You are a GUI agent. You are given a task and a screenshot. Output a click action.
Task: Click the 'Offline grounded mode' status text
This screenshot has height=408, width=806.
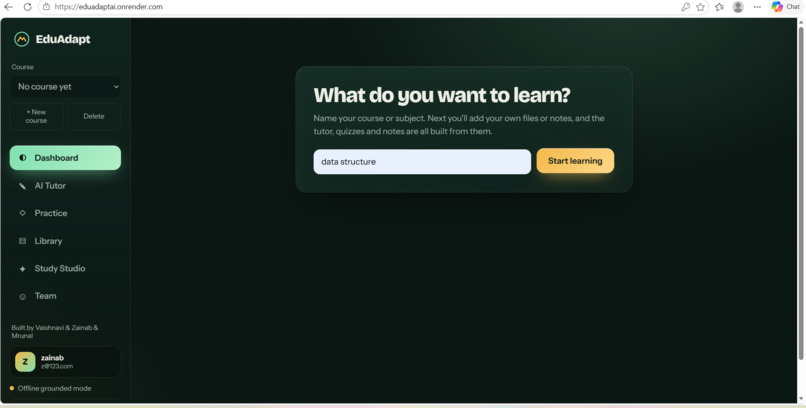[x=54, y=388]
